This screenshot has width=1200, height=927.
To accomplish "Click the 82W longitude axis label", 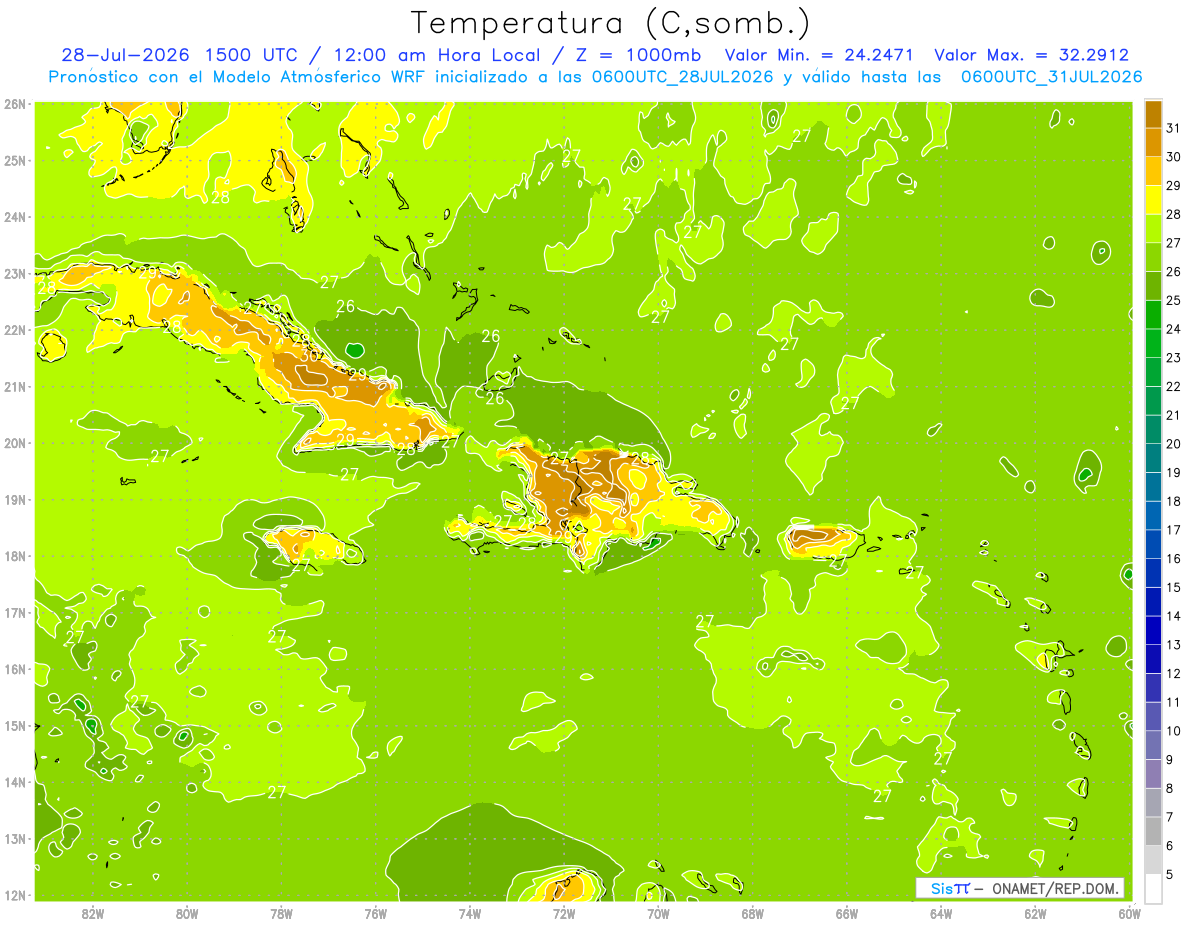I will [x=92, y=914].
